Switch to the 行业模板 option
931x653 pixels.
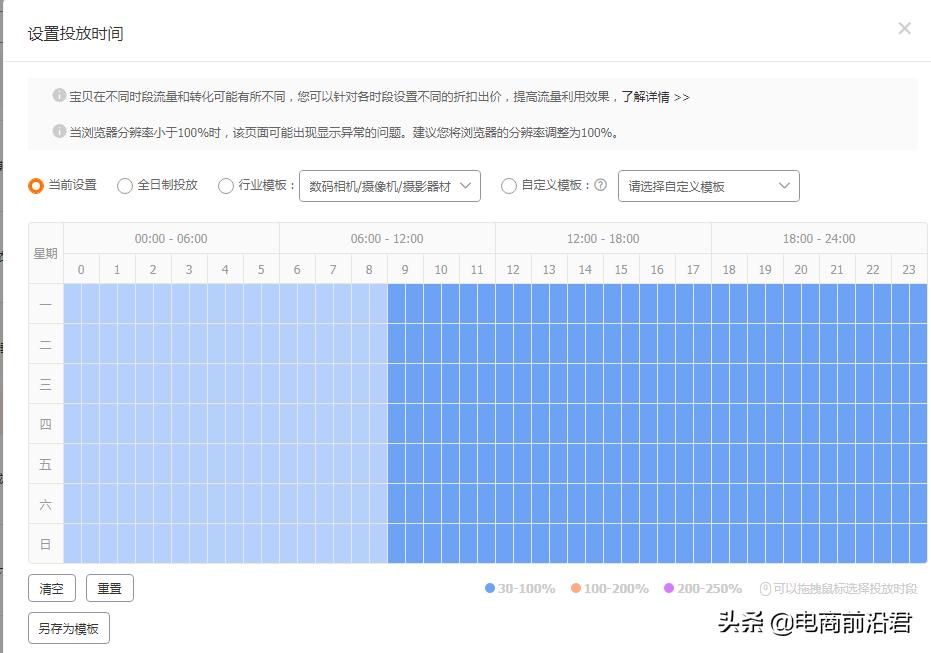tap(224, 186)
